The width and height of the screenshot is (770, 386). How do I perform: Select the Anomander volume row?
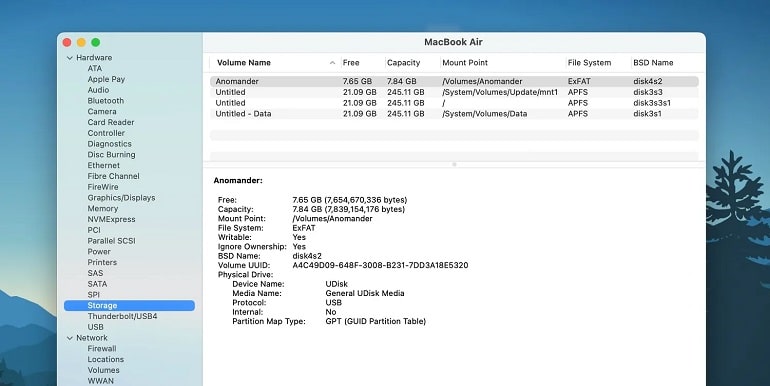(454, 82)
